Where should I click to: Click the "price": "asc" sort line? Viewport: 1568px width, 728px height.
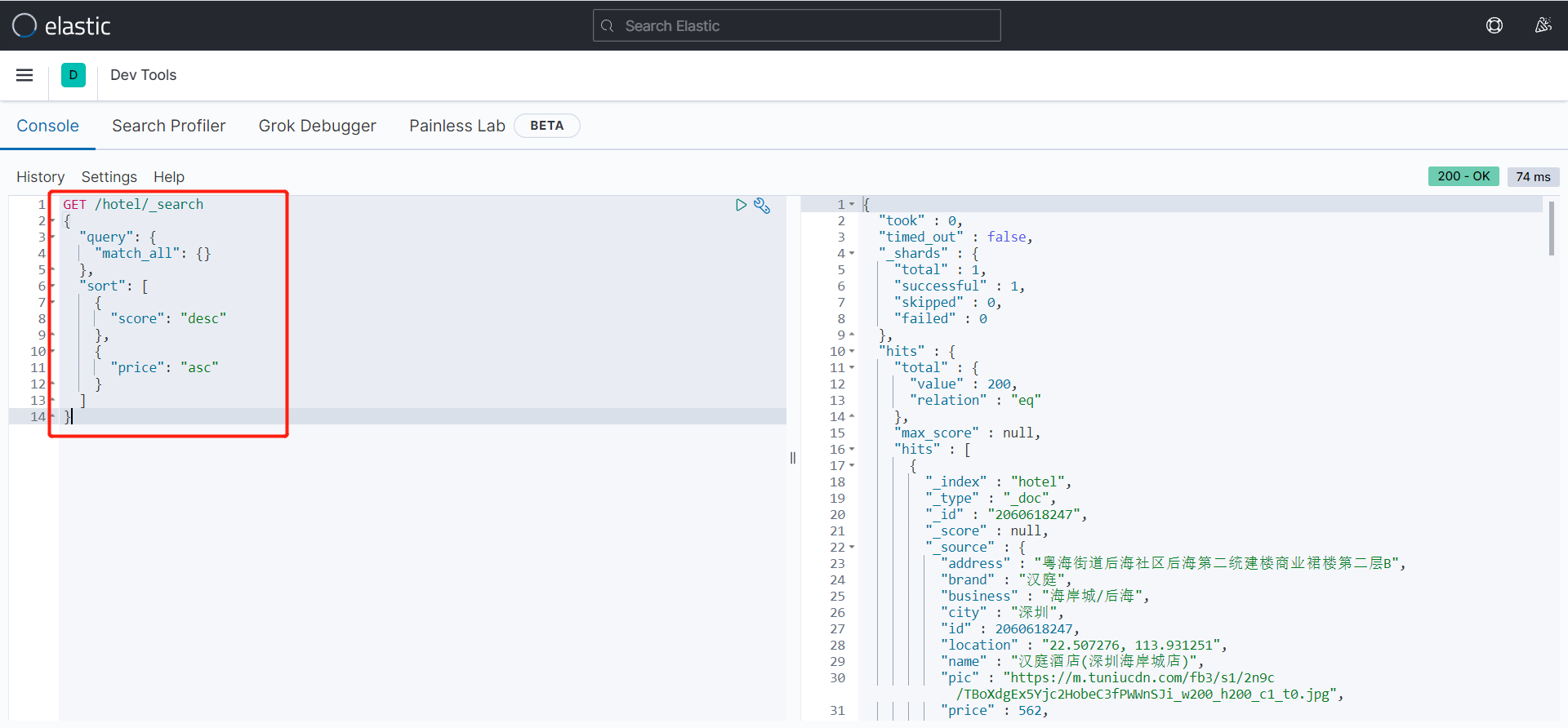(x=164, y=368)
